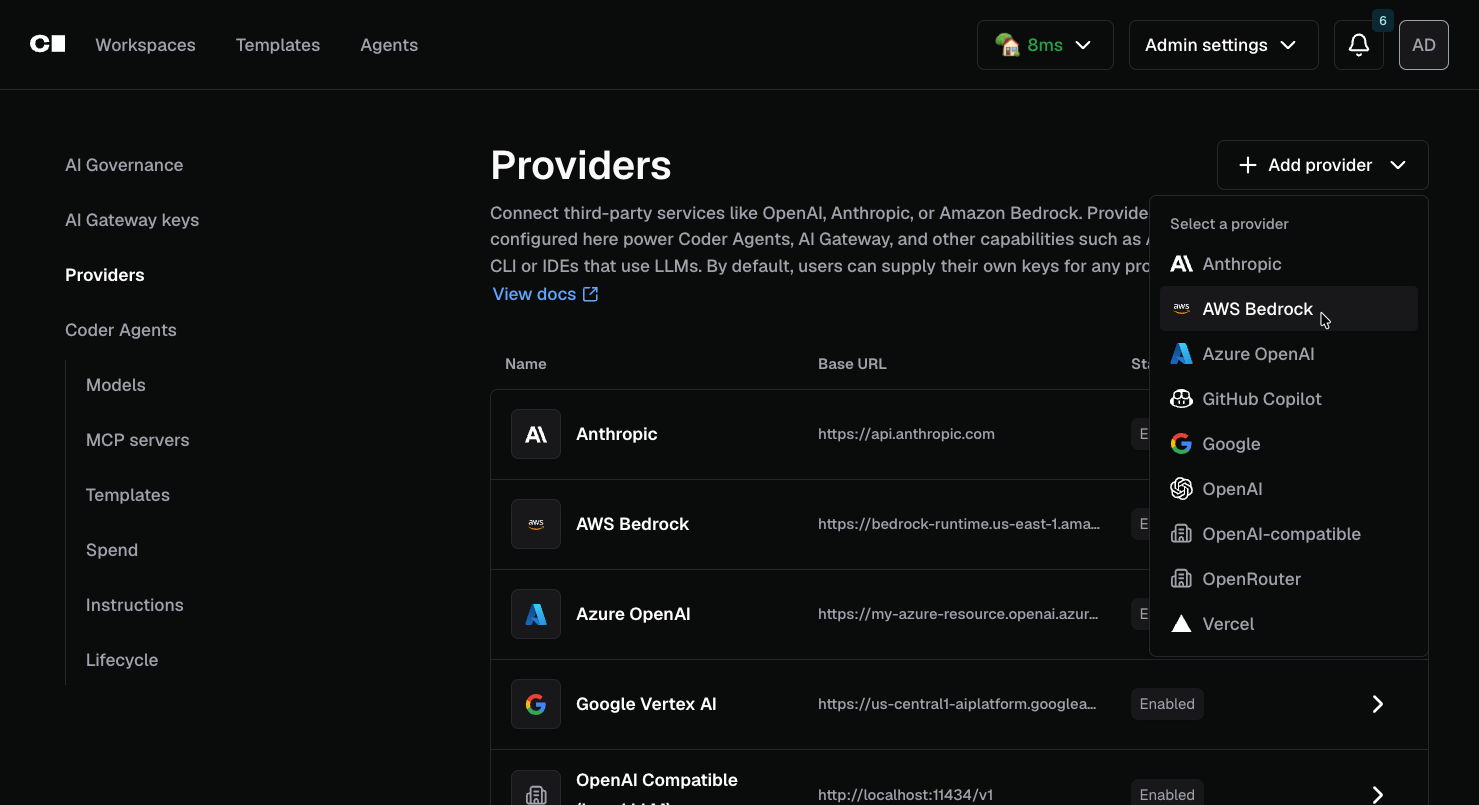Screen dimensions: 1479x805
Task: Open AI Gateway keys in sidebar
Action: [132, 220]
